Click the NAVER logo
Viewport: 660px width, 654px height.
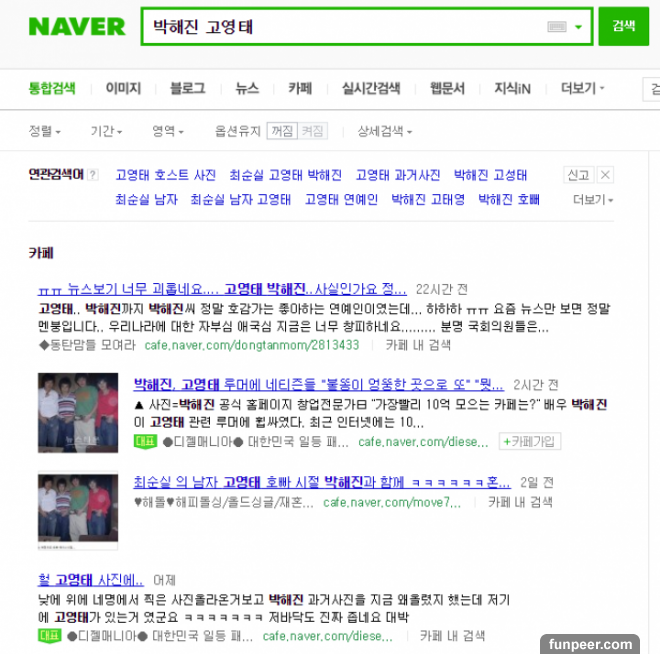pyautogui.click(x=77, y=27)
